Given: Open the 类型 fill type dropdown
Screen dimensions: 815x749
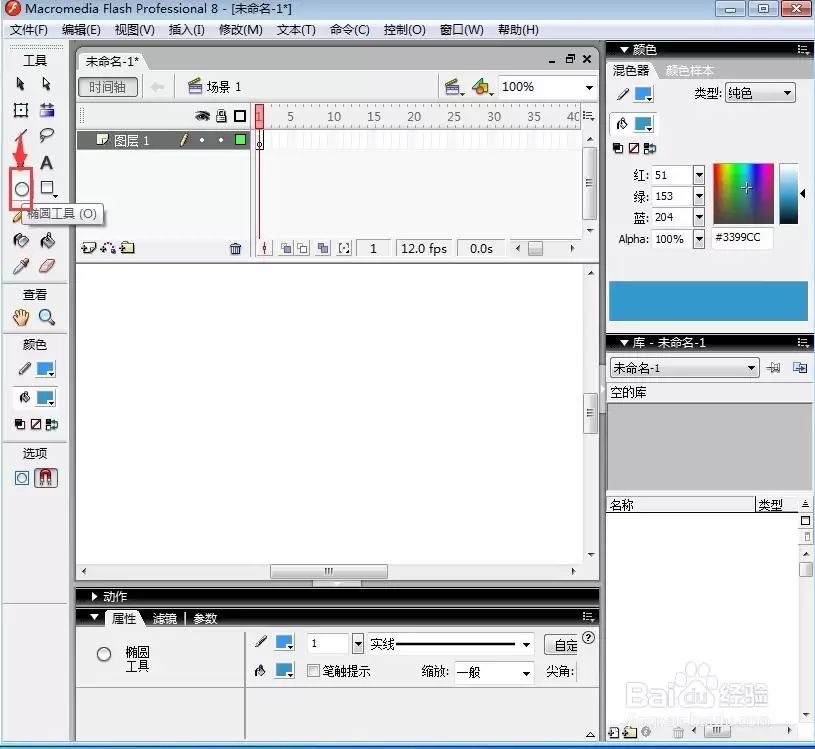Looking at the screenshot, I should click(760, 93).
